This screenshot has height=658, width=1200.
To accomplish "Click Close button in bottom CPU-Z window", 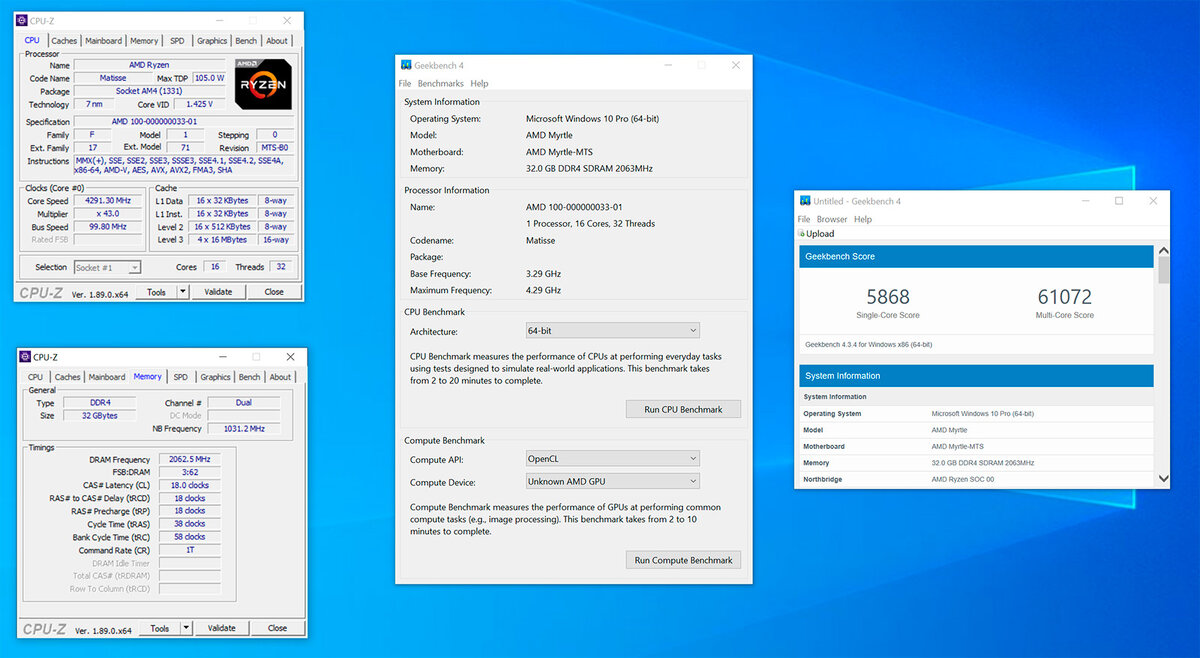I will coord(277,628).
